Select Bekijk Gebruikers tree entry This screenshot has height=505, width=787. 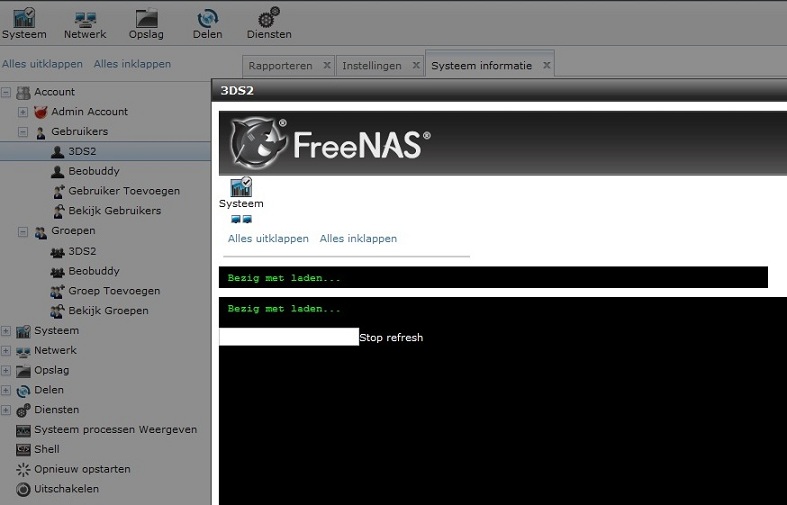115,211
